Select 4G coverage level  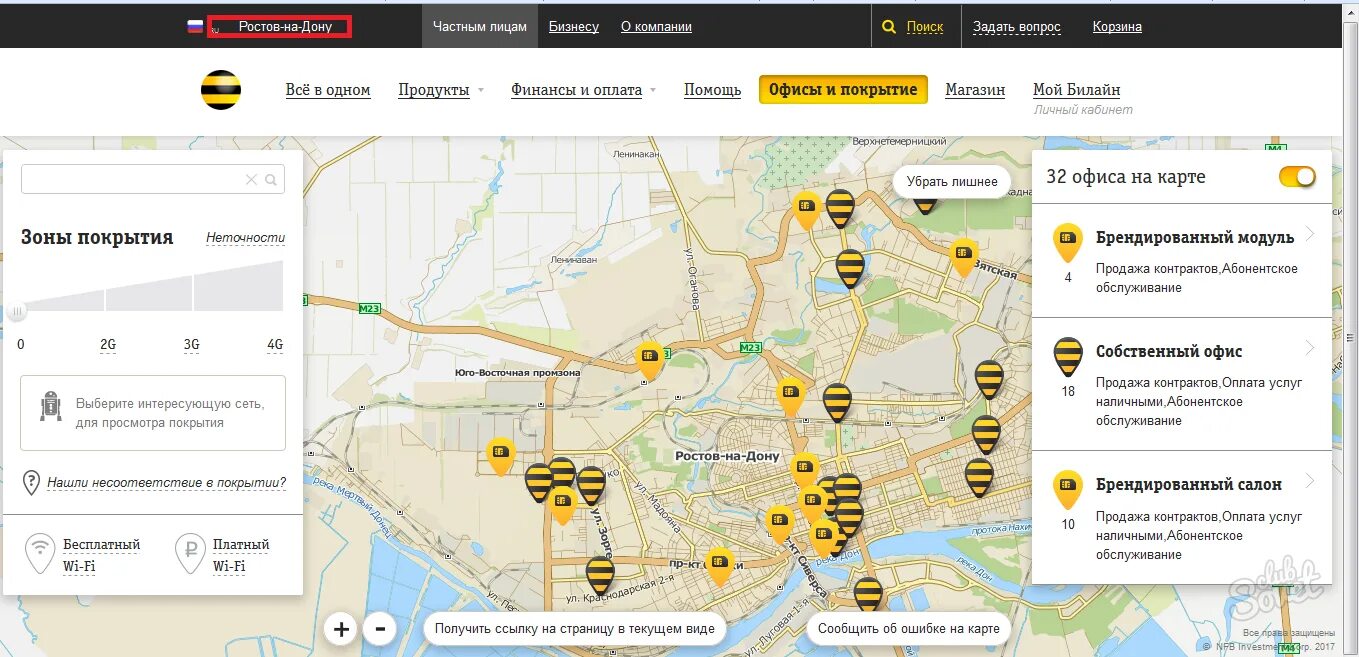(x=275, y=344)
